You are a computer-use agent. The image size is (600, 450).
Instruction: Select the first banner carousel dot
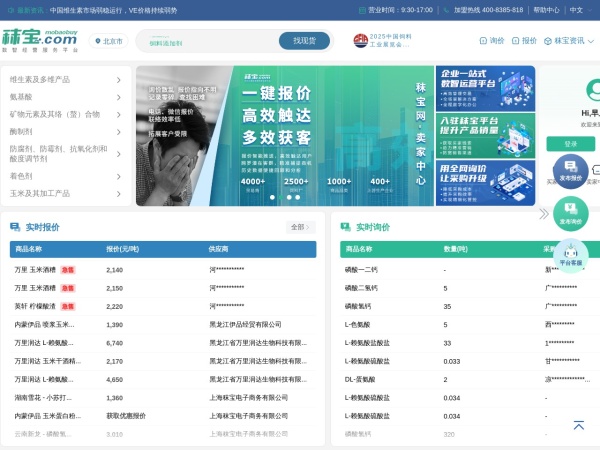click(x=272, y=197)
